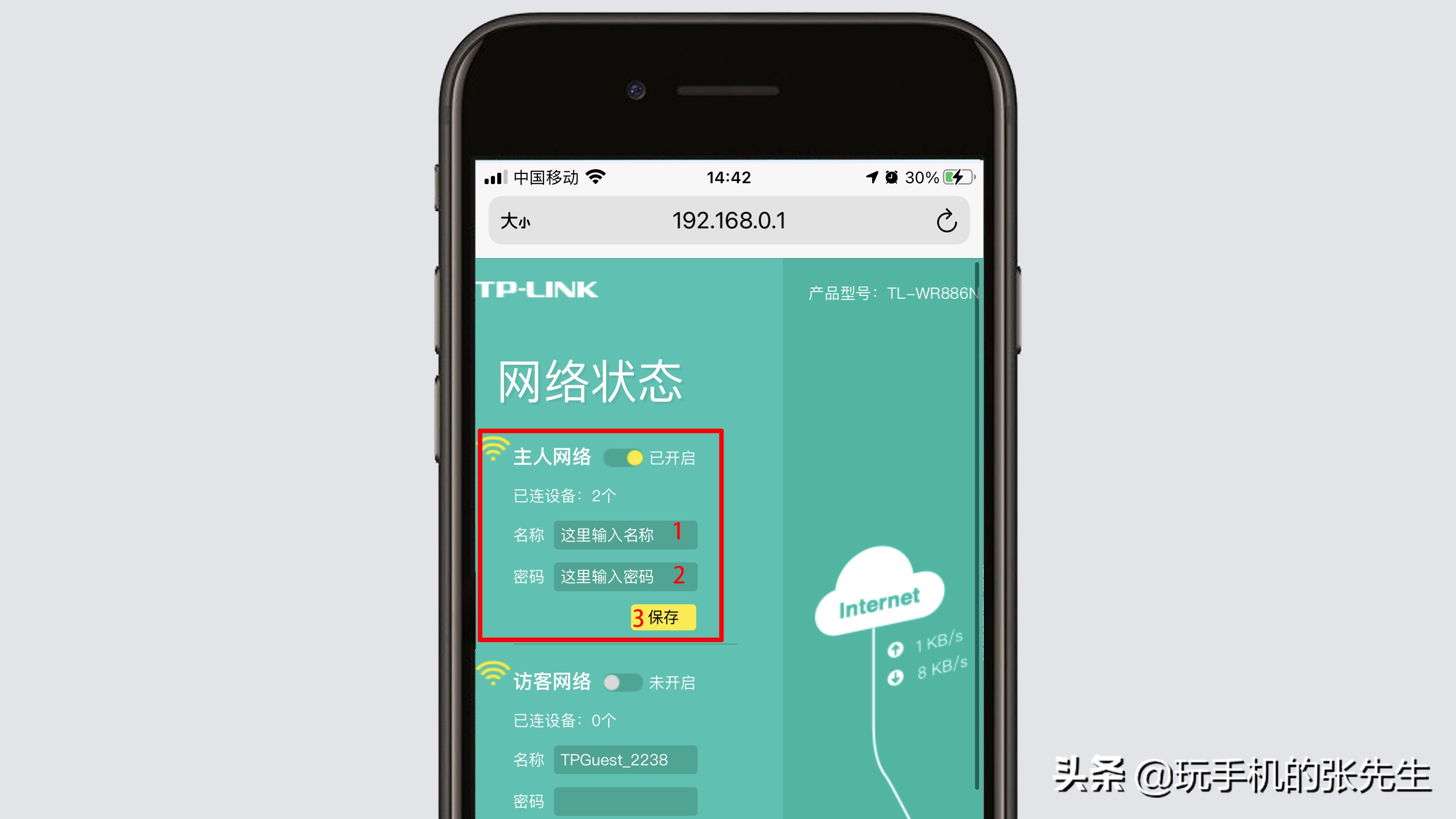Click the TP-LINK router logo icon
The image size is (1456, 819).
(x=538, y=289)
